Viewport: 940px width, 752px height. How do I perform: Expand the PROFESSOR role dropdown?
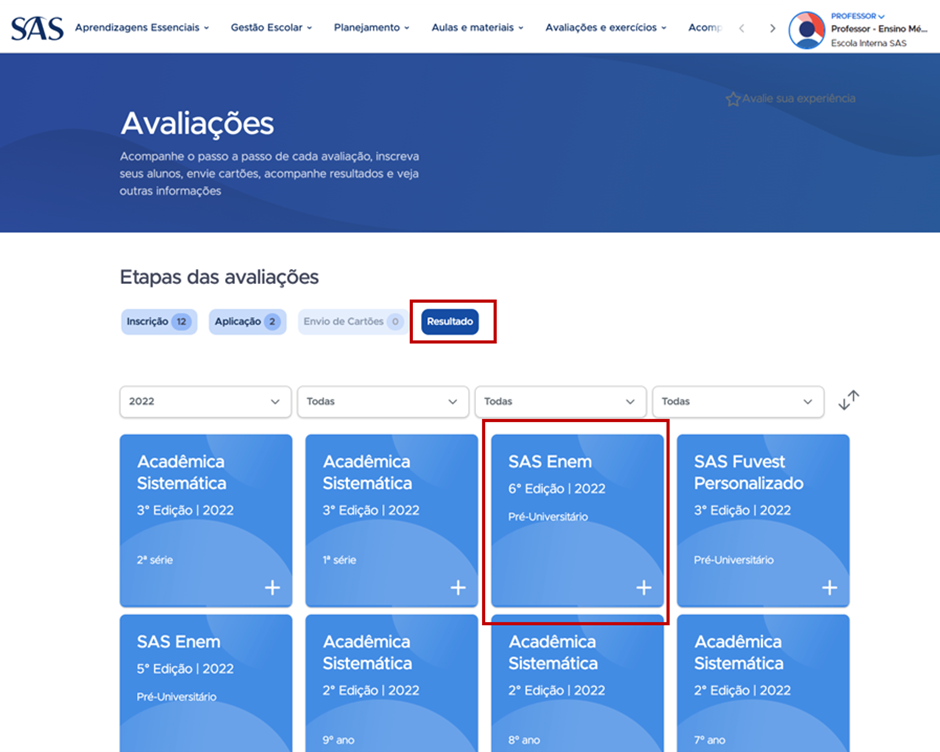857,16
